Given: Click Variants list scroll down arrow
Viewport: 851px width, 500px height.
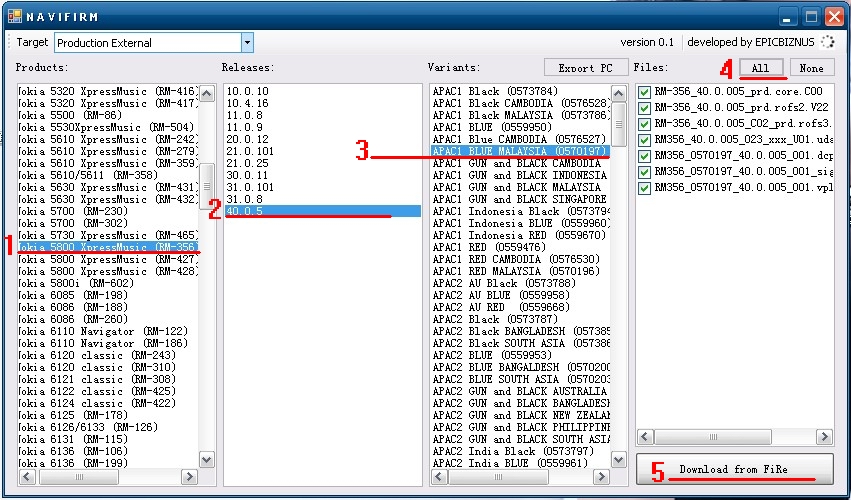Looking at the screenshot, I should tap(618, 460).
